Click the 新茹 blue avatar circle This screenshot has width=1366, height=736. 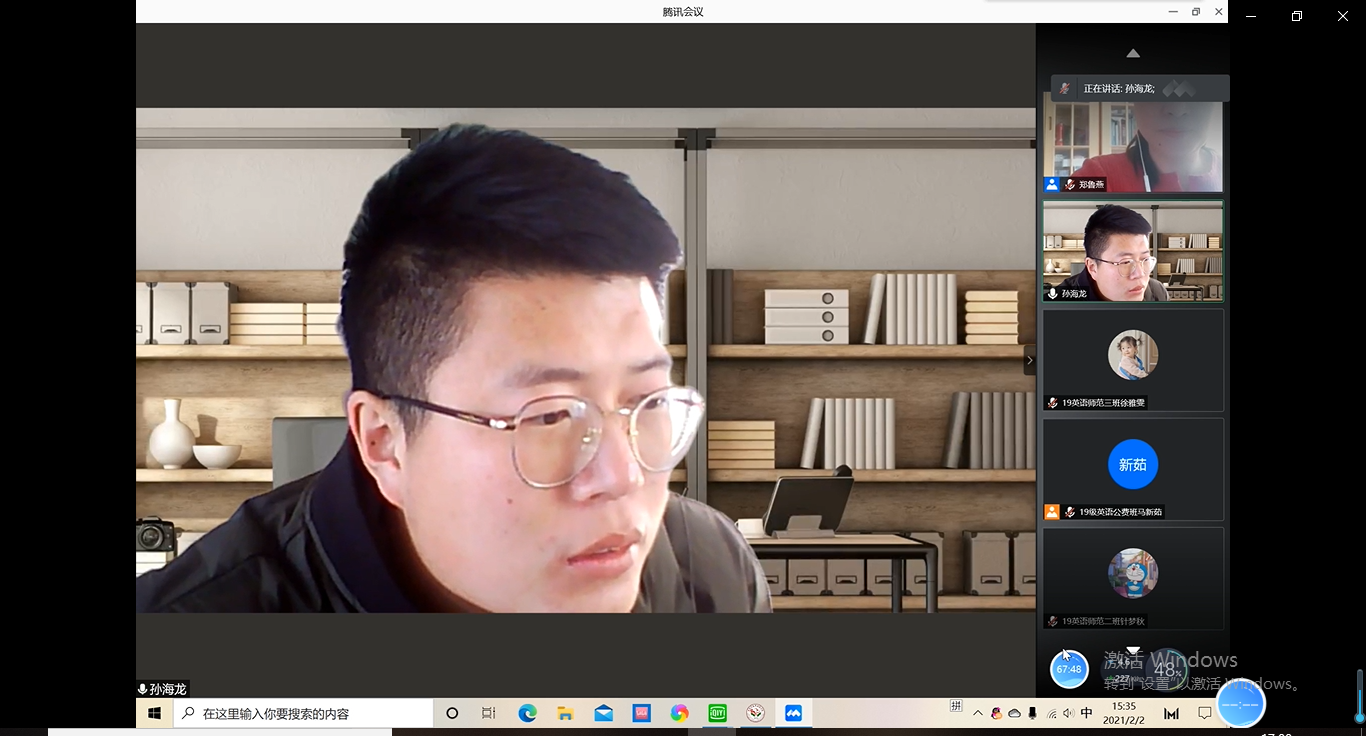(1132, 464)
